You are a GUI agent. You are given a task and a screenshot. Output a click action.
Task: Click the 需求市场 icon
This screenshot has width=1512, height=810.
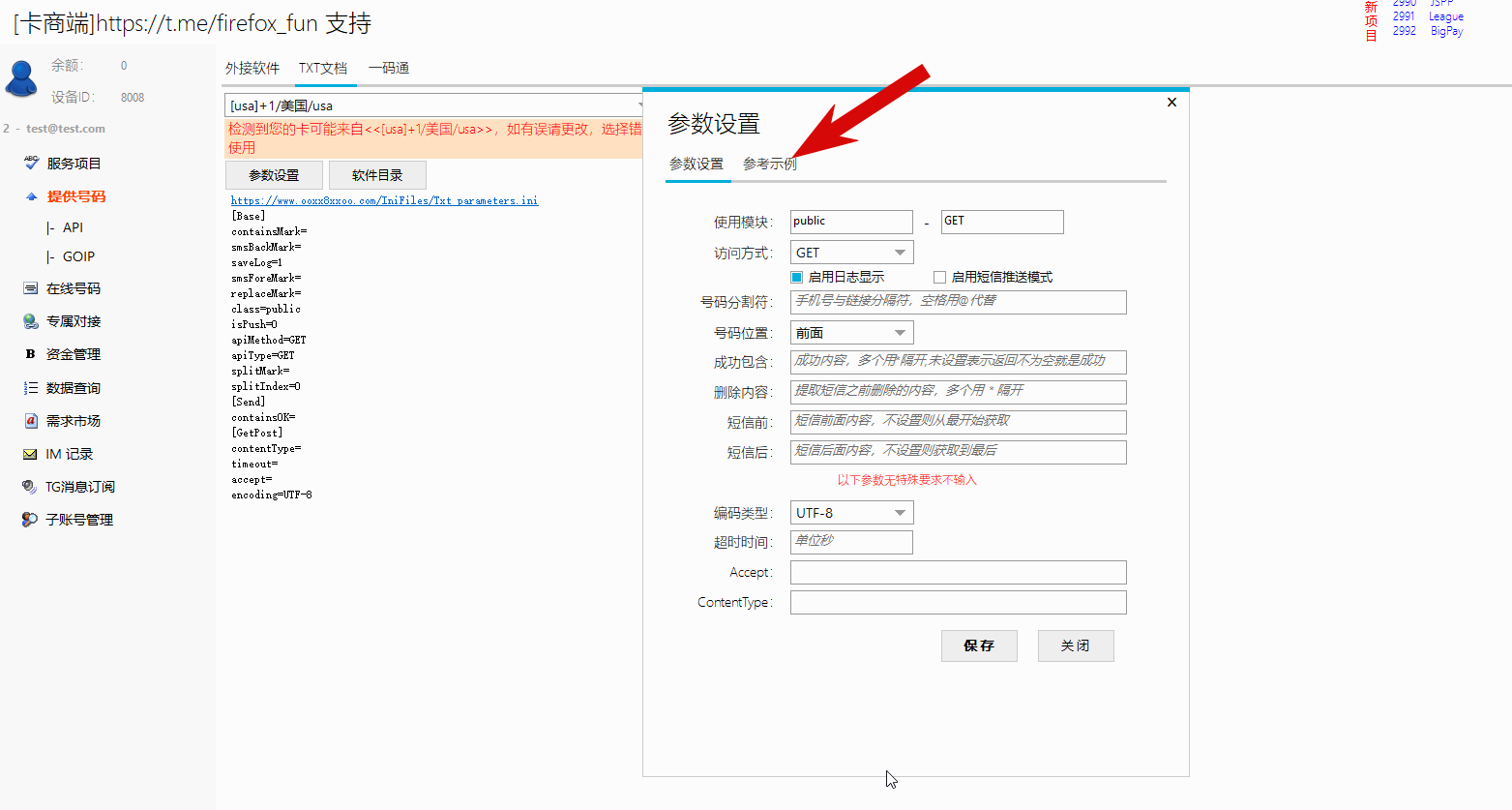pos(30,421)
